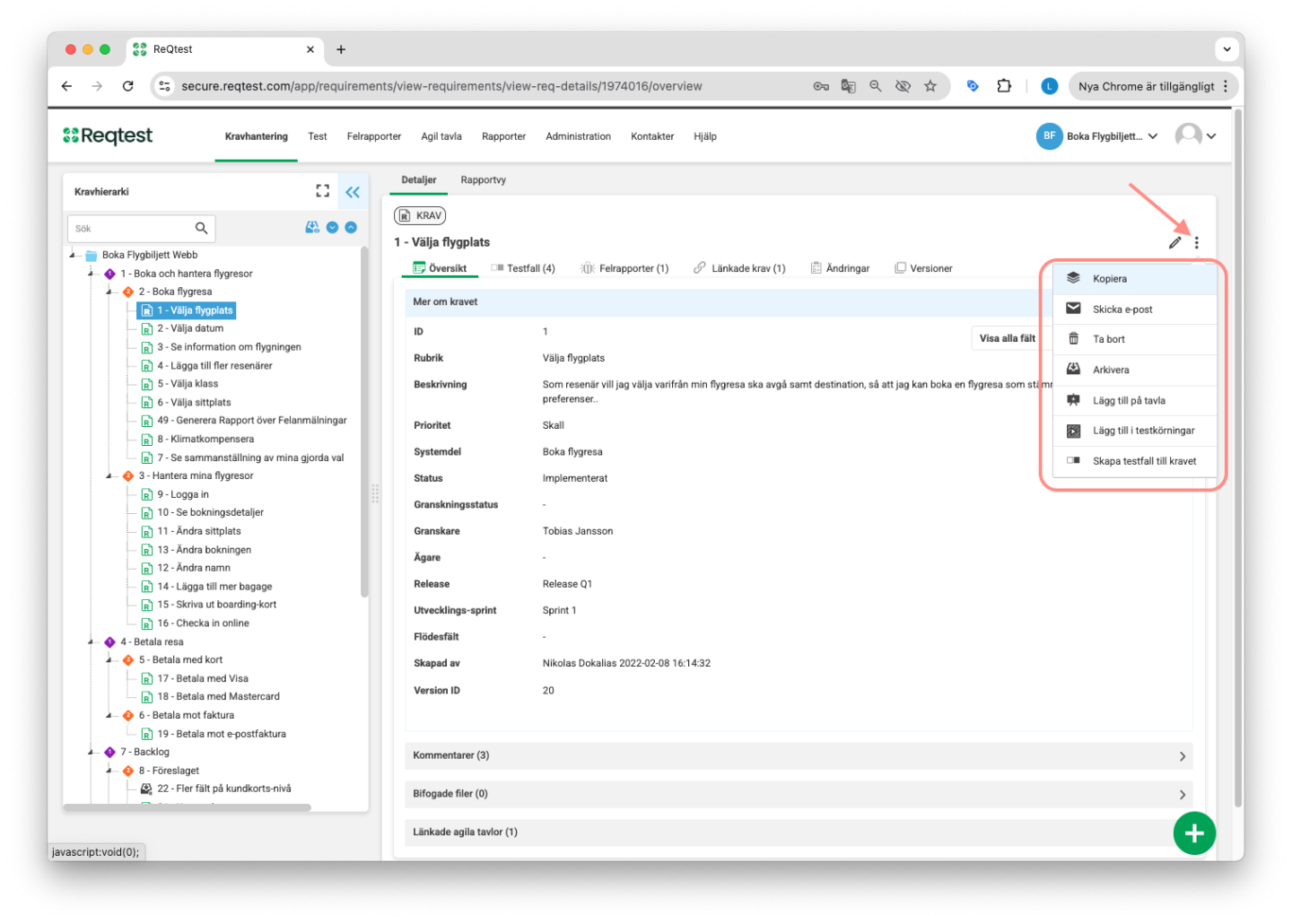Select 8 - Klimatkompensera in the tree
1292x924 pixels.
[205, 439]
